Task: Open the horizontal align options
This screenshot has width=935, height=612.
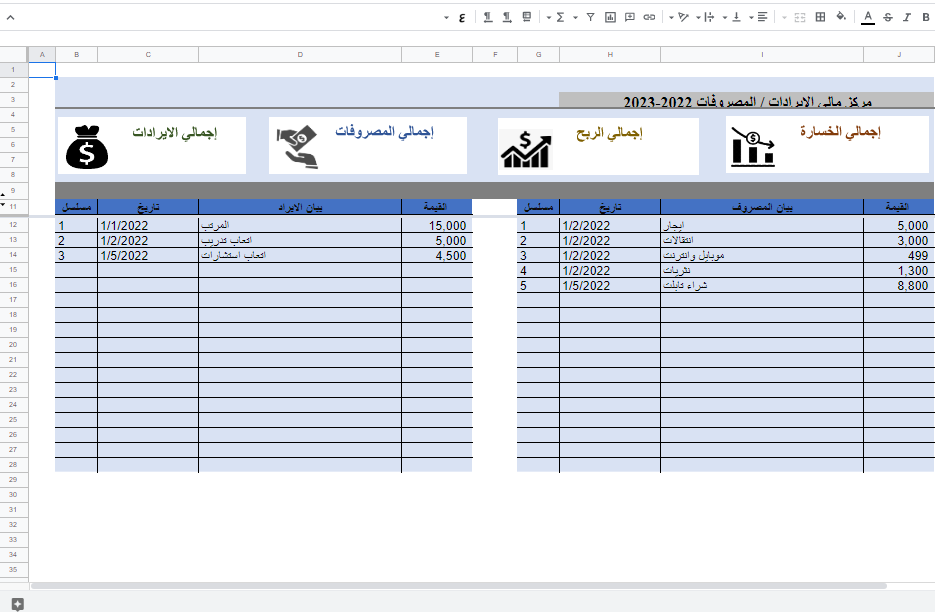Action: [x=763, y=17]
